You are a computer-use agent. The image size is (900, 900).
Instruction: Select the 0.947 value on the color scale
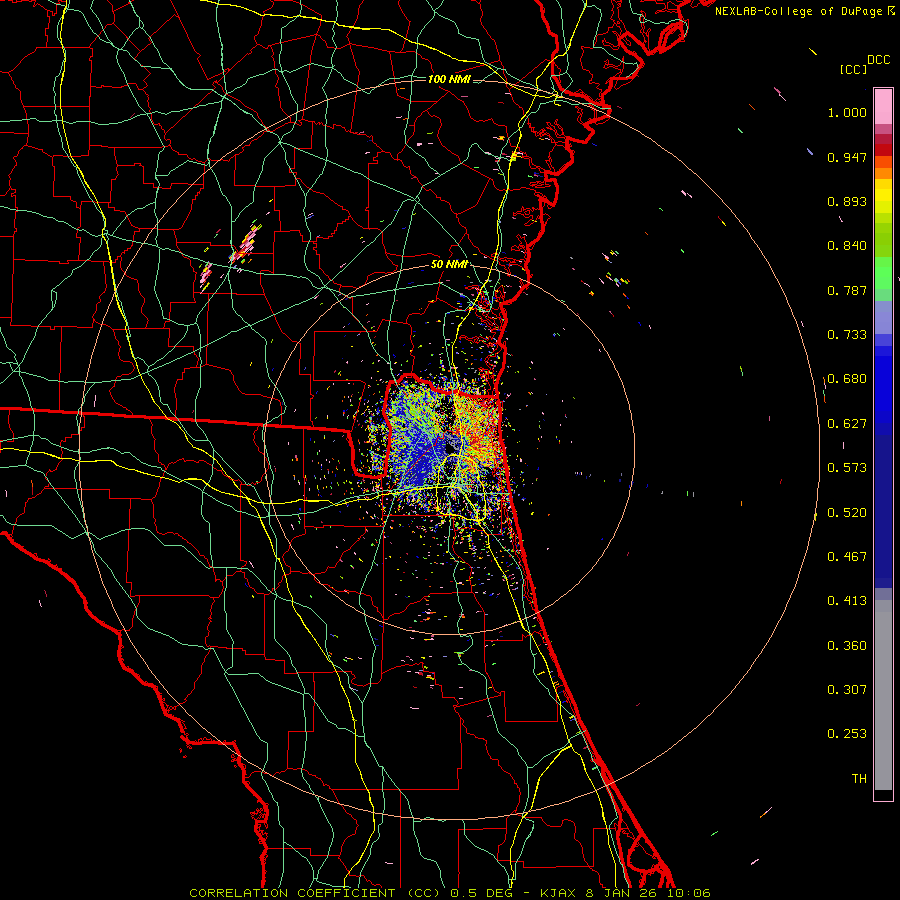tap(847, 157)
